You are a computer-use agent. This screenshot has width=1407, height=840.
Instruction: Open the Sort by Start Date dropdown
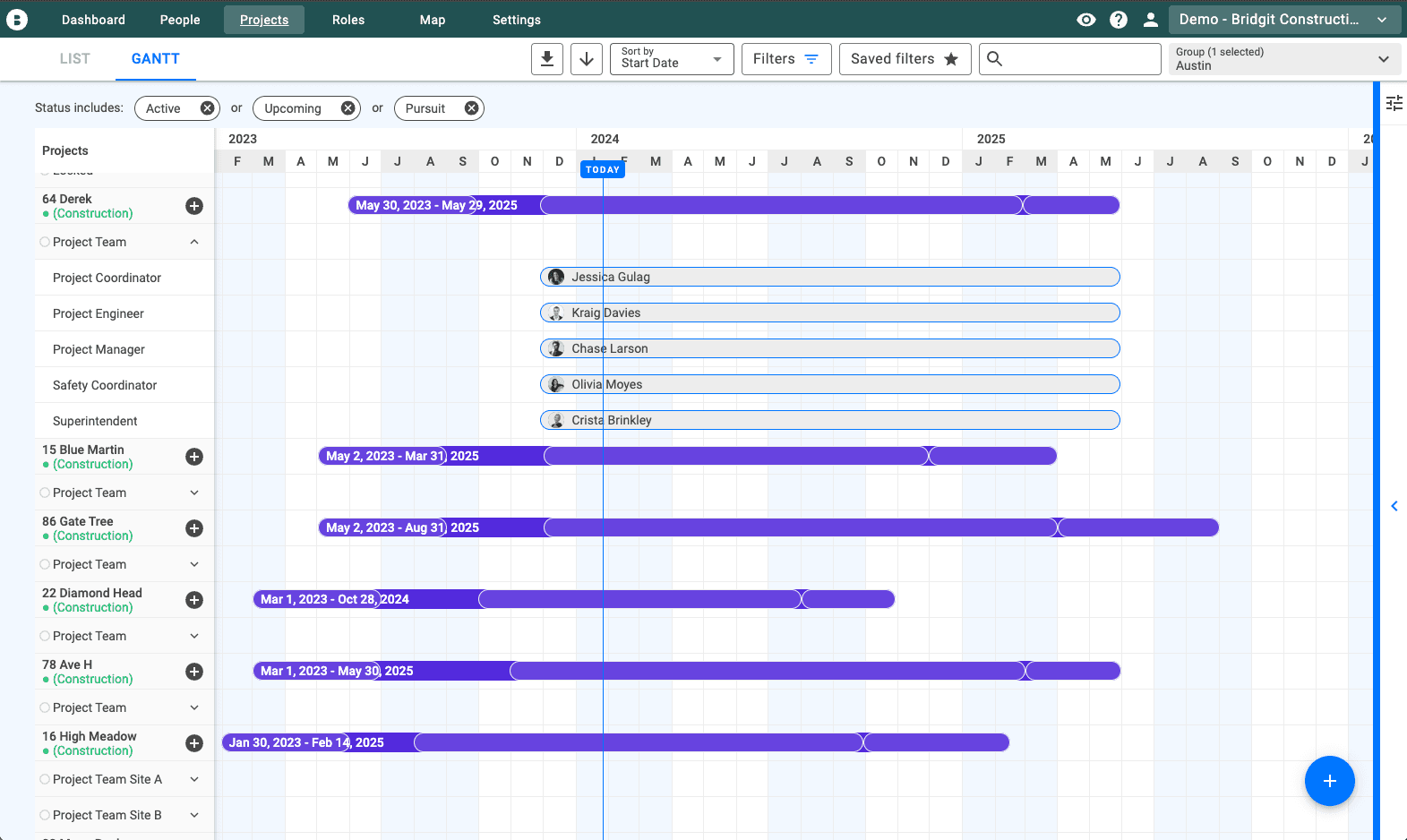[672, 59]
